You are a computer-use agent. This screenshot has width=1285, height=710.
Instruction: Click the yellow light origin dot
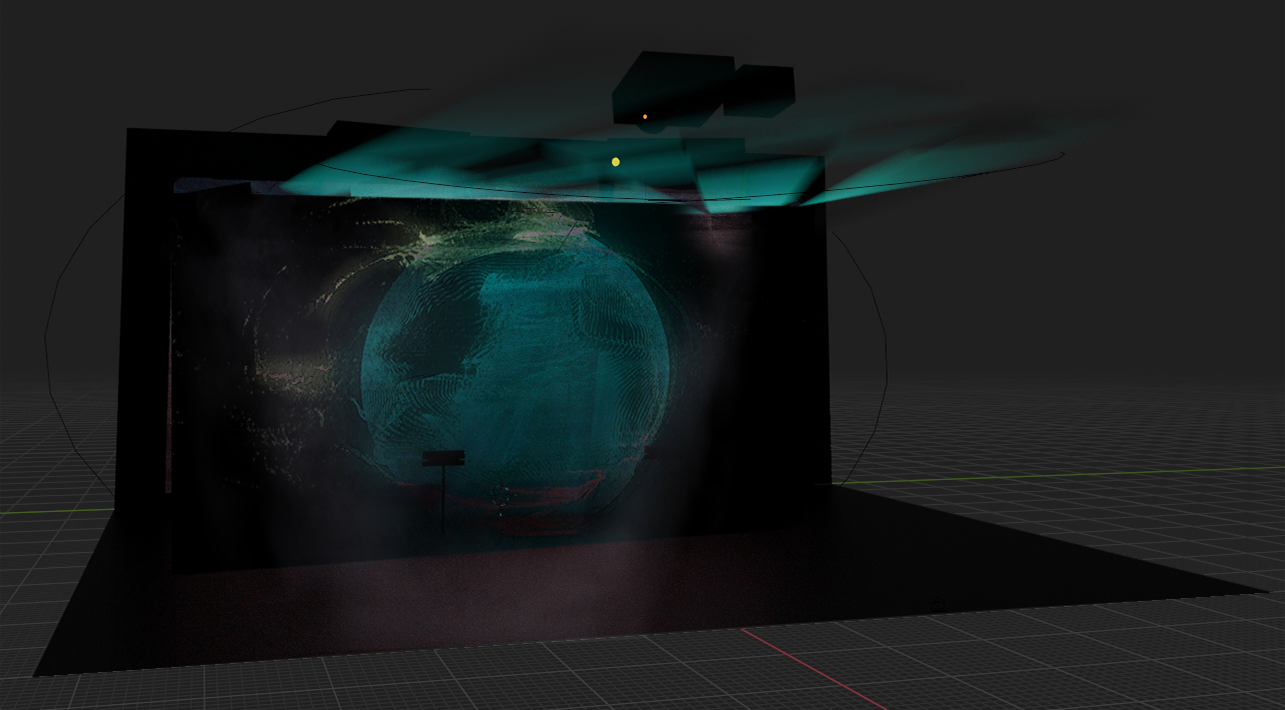pyautogui.click(x=616, y=161)
